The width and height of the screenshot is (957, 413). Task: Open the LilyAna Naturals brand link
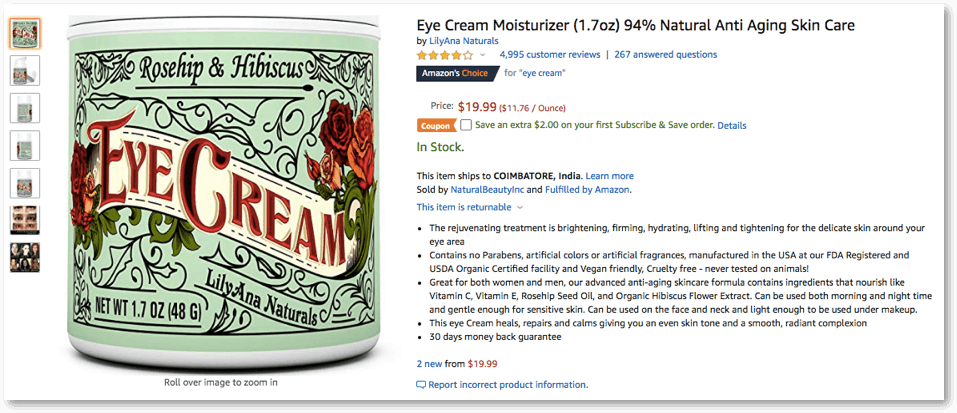(464, 40)
